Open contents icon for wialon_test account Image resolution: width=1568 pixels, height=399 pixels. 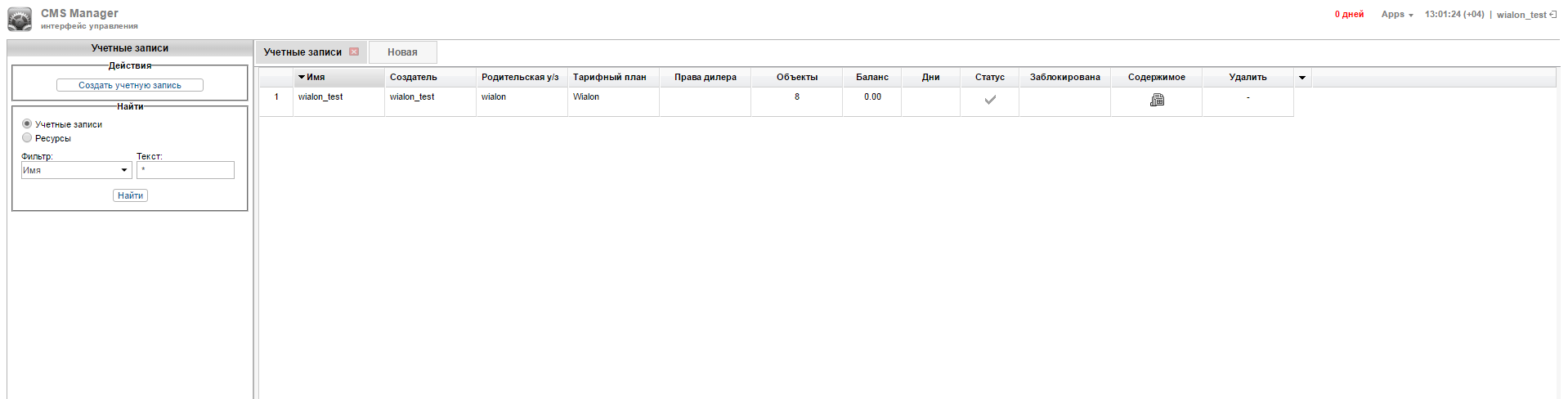tap(1156, 100)
